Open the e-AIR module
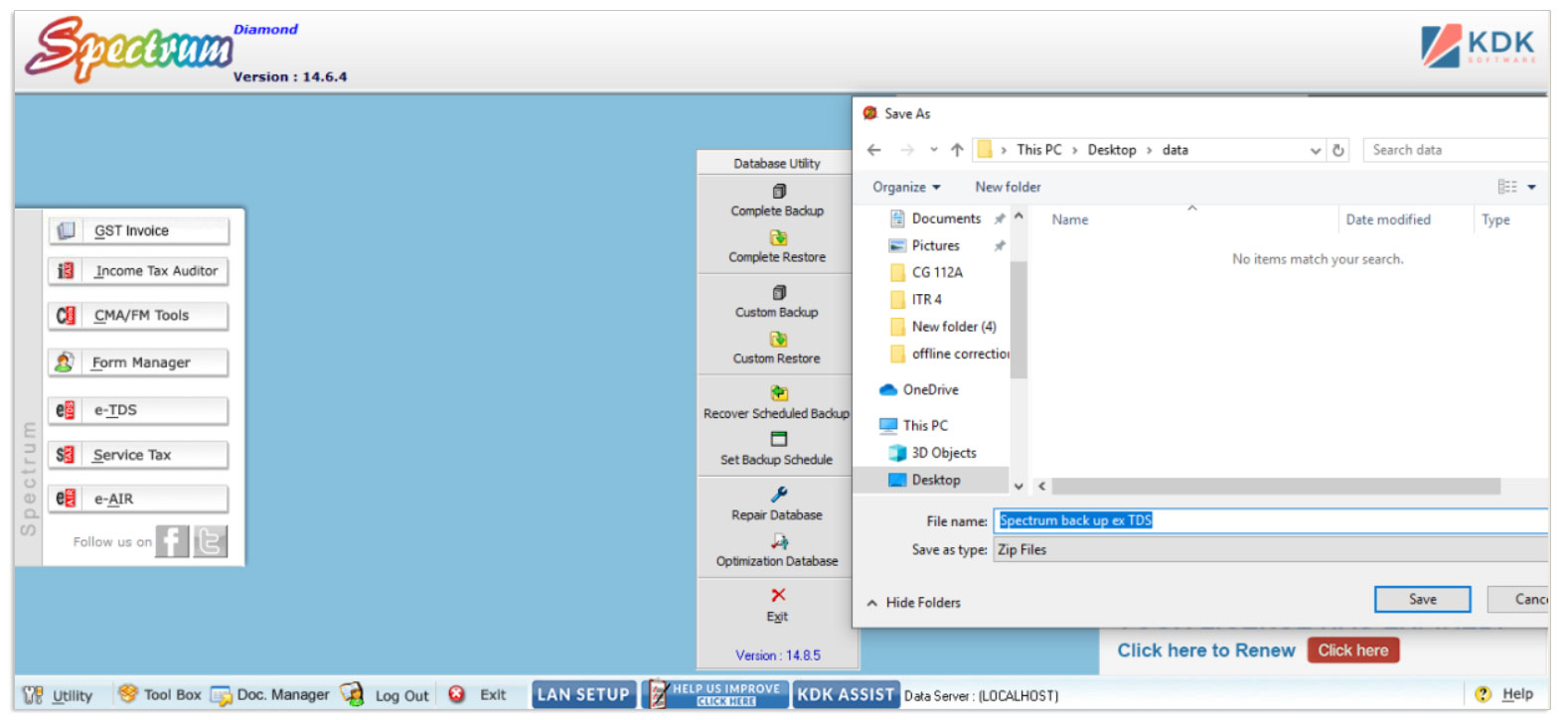Image resolution: width=1568 pixels, height=720 pixels. click(138, 499)
